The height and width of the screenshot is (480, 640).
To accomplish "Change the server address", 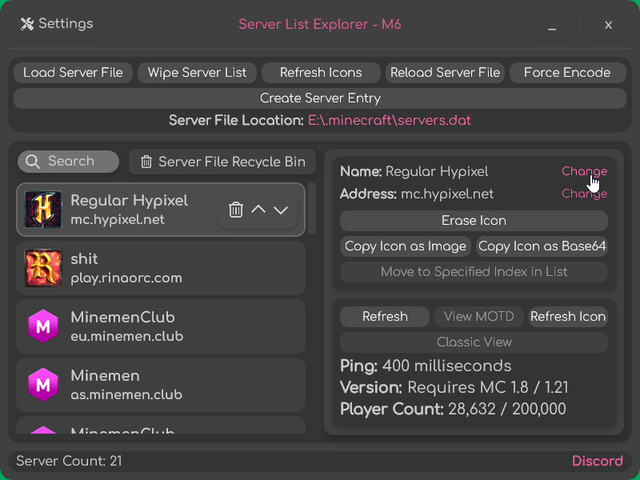I will [x=584, y=193].
